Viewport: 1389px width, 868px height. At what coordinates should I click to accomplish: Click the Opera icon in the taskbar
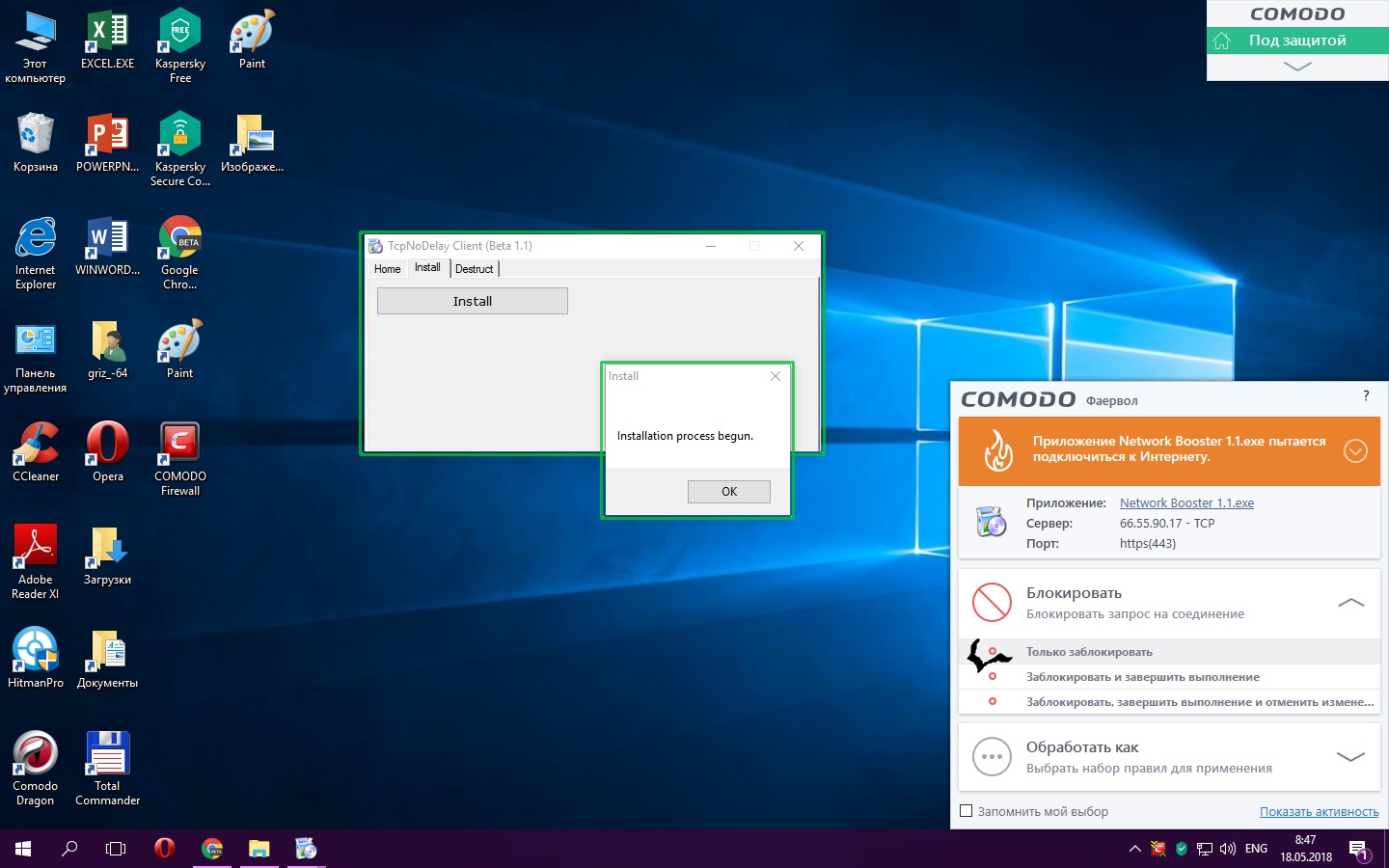[165, 849]
